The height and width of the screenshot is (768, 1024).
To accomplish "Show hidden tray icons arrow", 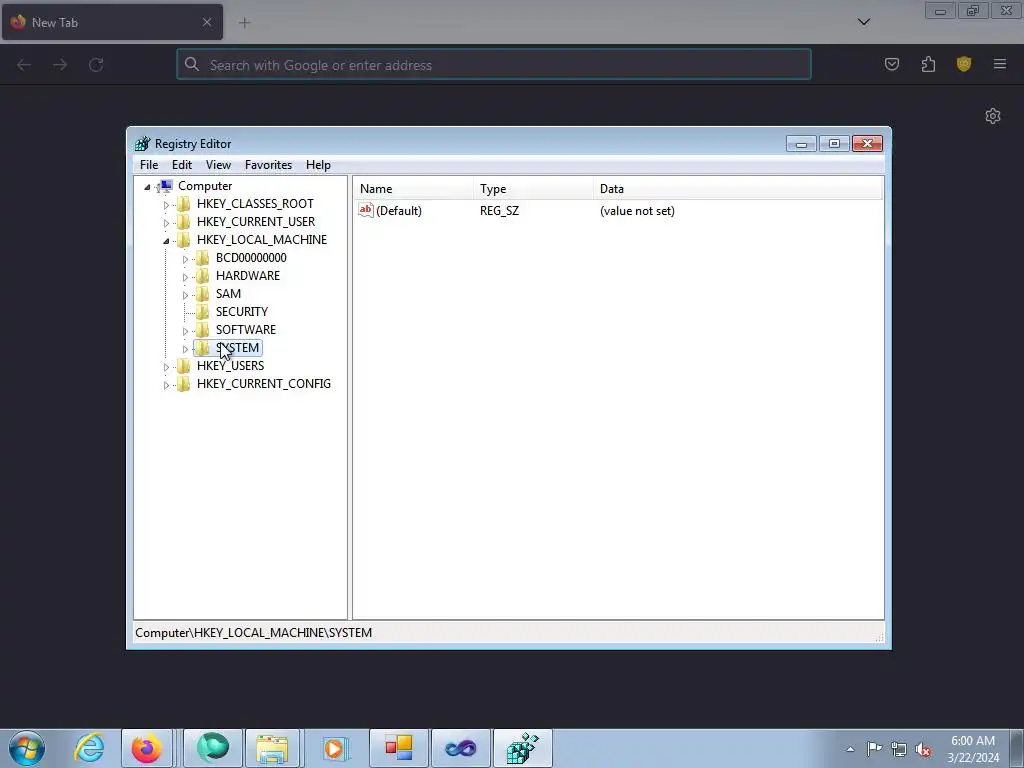I will tap(850, 749).
